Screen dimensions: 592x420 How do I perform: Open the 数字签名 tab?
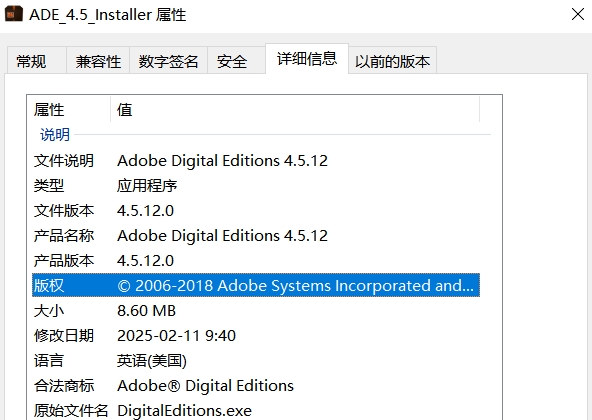(168, 61)
